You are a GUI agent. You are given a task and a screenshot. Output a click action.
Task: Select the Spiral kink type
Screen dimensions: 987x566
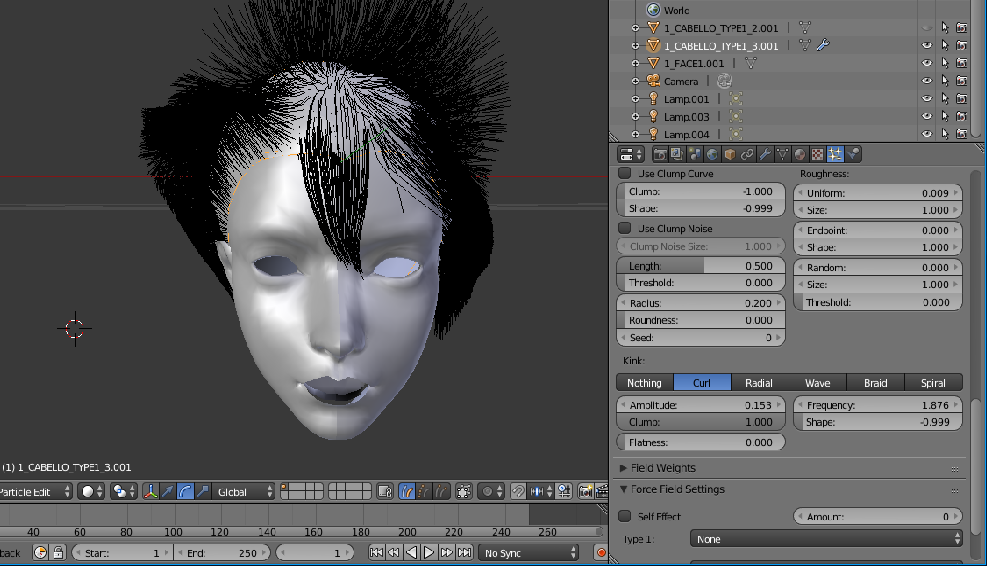click(933, 383)
